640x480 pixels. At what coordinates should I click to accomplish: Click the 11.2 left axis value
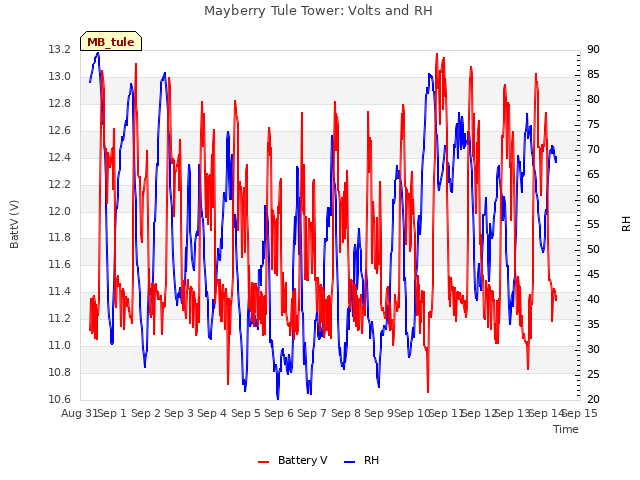click(x=60, y=318)
